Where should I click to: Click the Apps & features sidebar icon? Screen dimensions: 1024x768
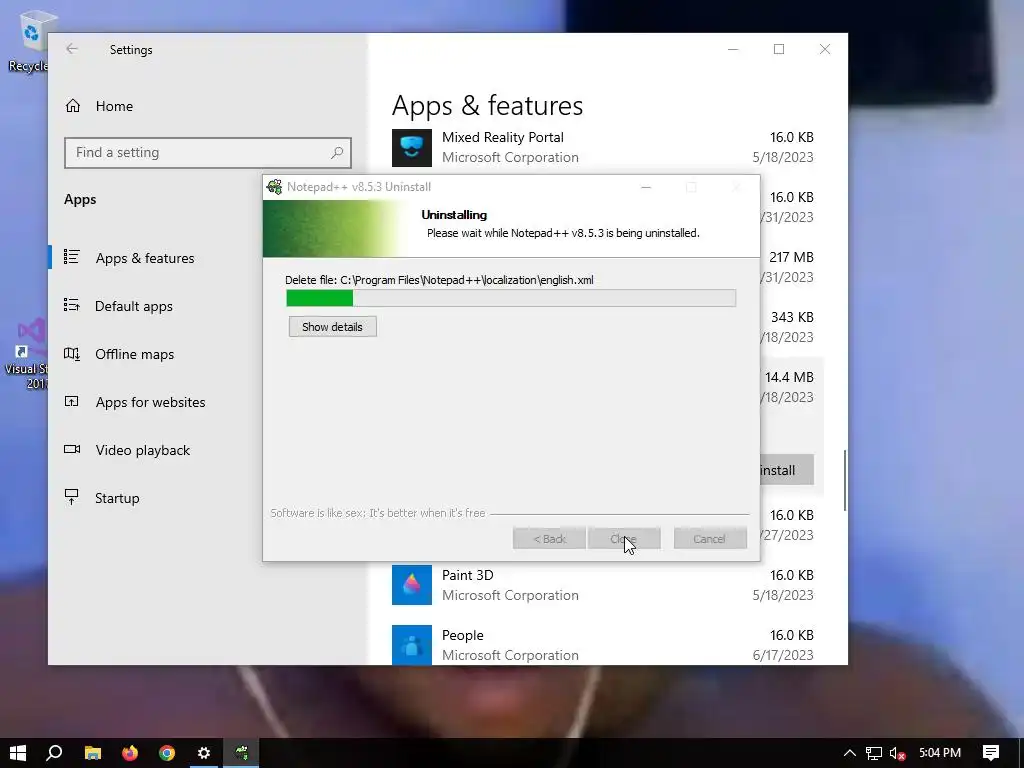[x=72, y=257]
